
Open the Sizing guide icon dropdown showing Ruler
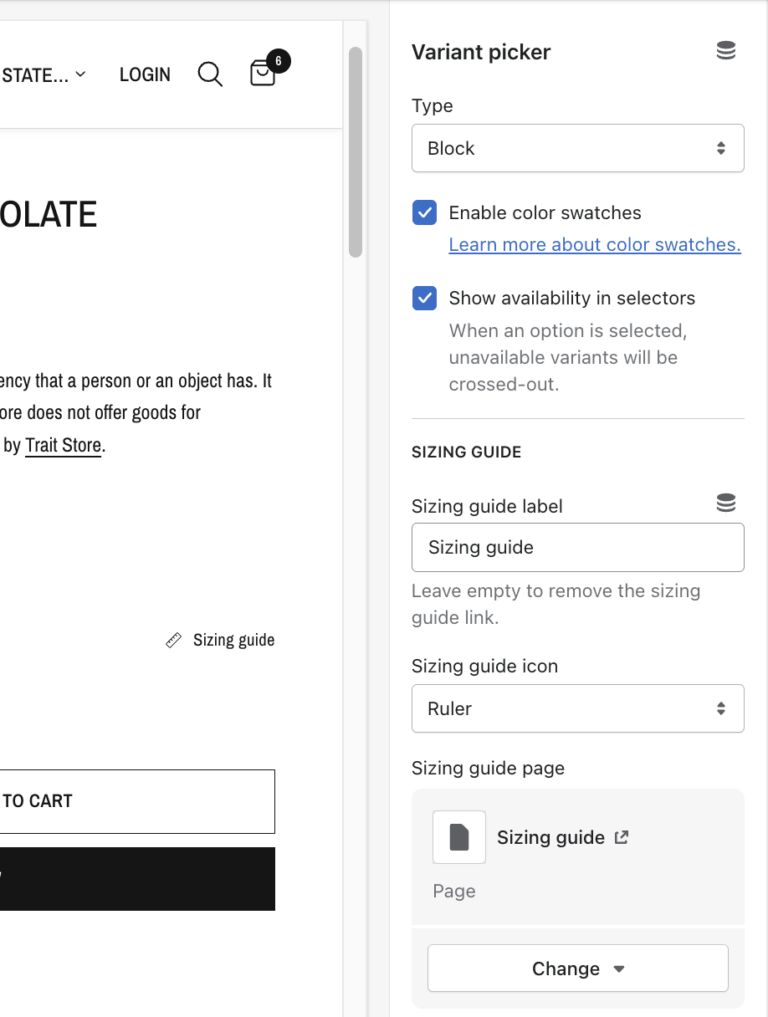[577, 708]
